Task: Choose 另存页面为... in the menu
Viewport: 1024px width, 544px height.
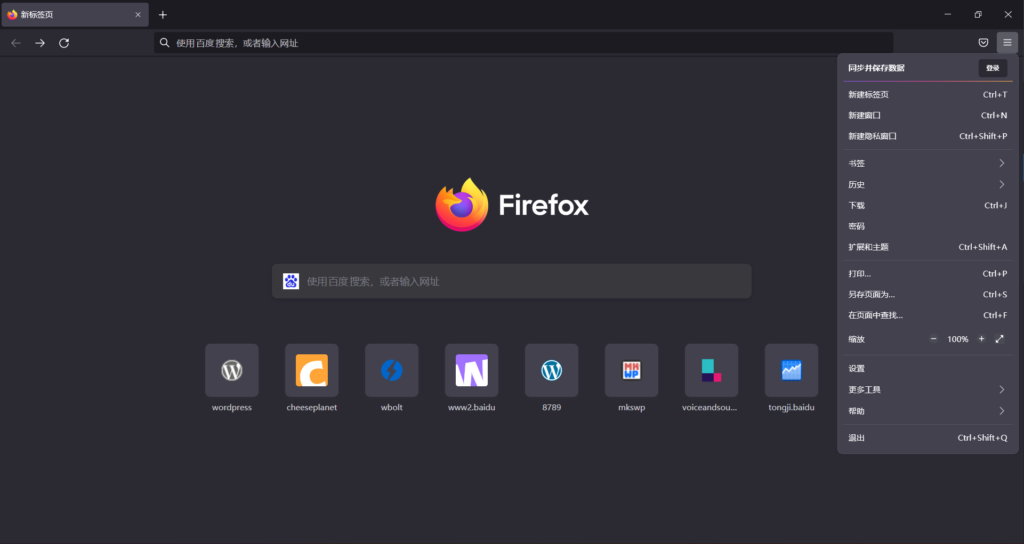Action: click(x=927, y=295)
